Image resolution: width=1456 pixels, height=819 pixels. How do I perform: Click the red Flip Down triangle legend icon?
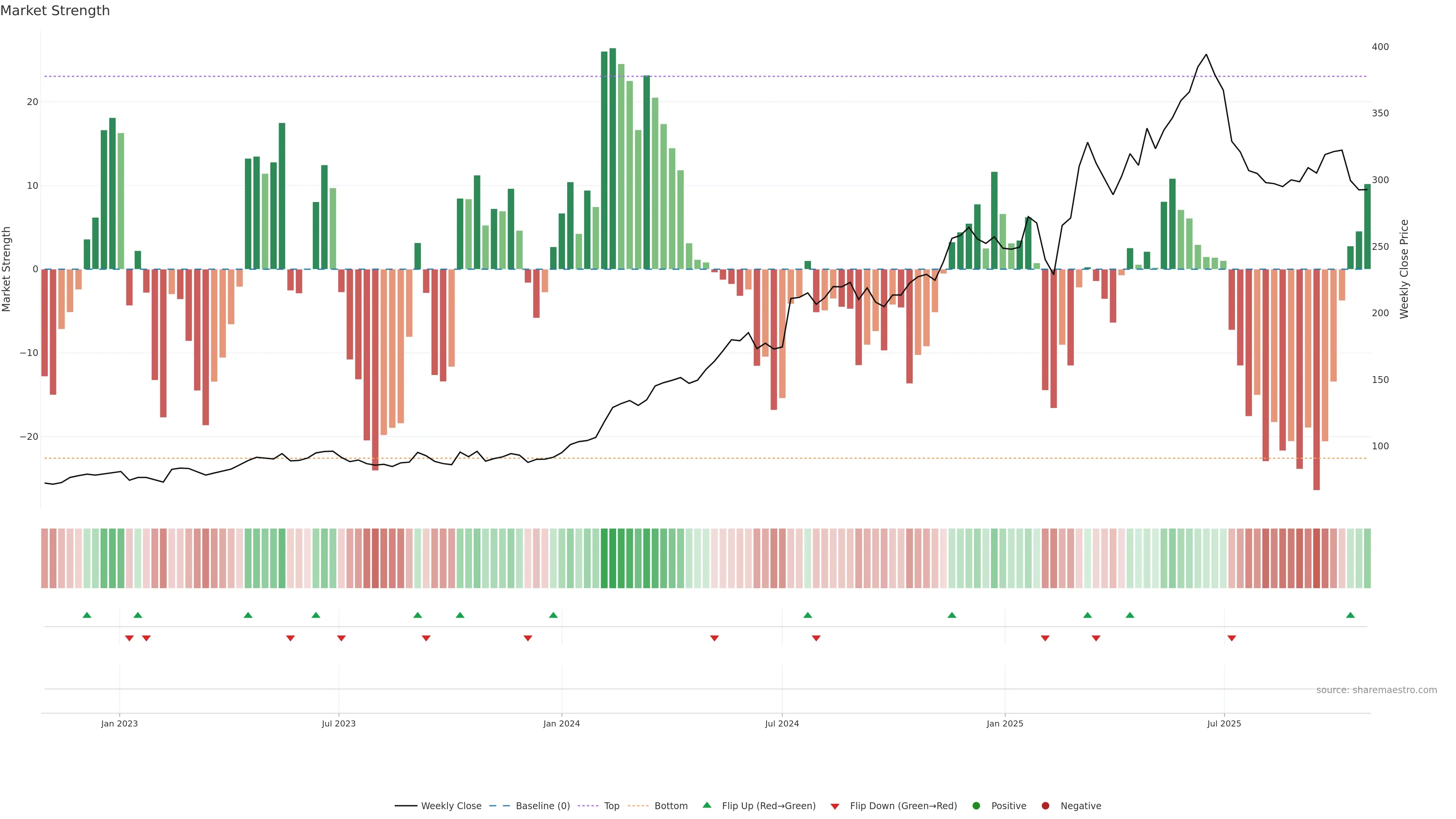pyautogui.click(x=835, y=806)
